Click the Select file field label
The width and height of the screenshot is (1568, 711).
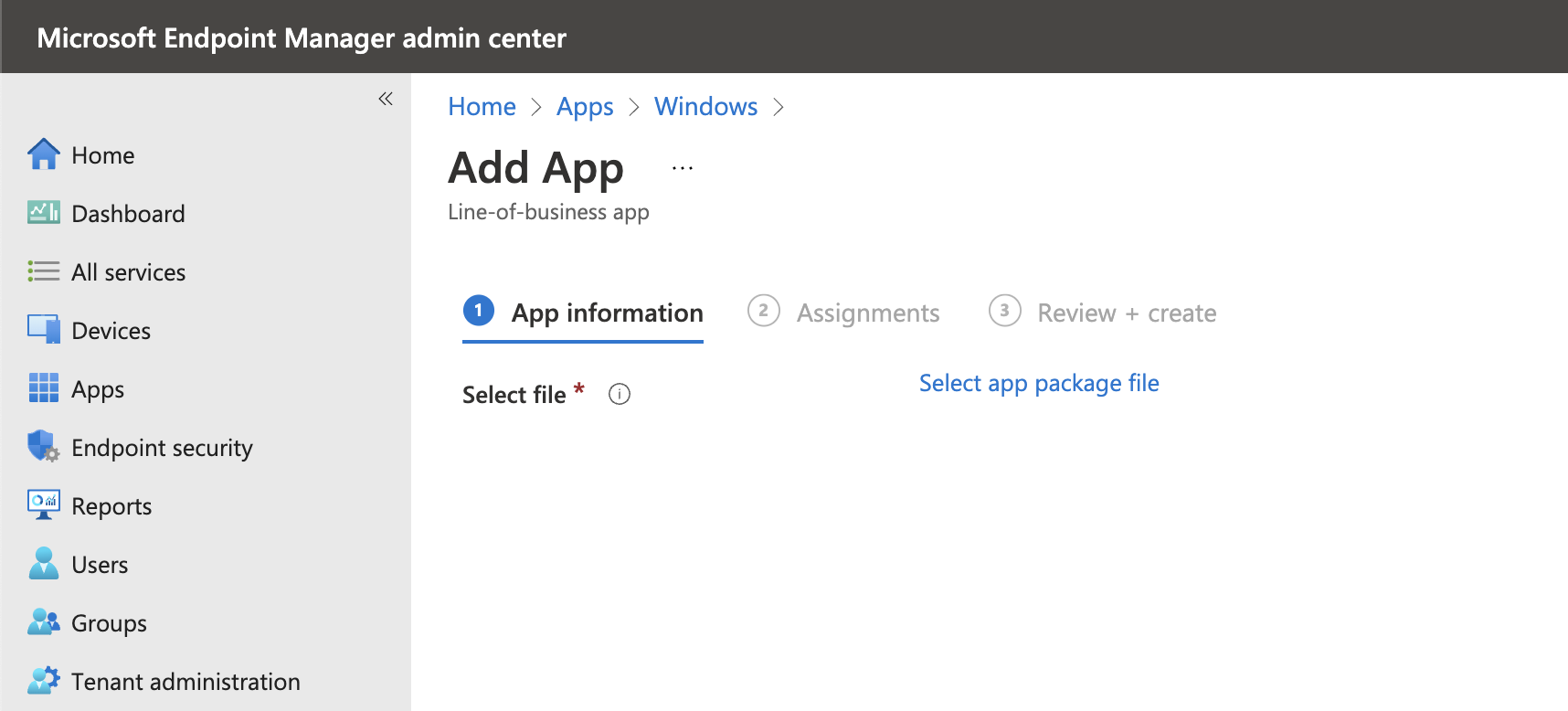pos(514,395)
